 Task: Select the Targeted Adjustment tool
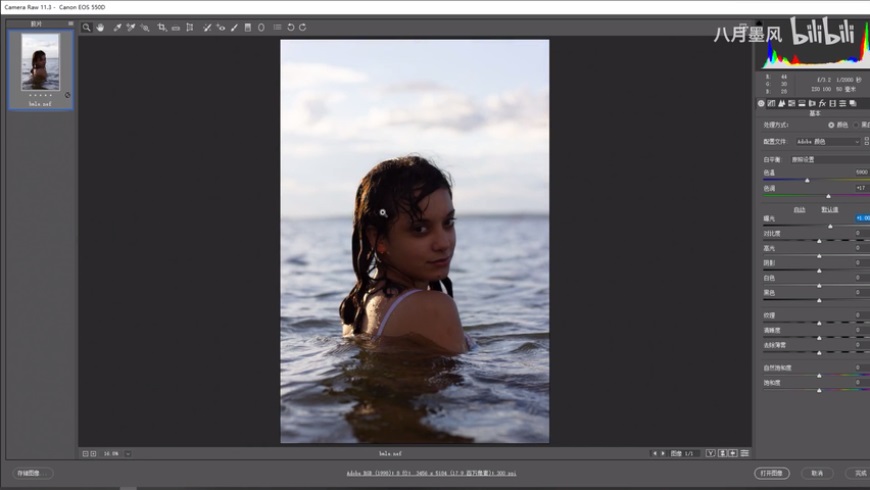point(145,27)
